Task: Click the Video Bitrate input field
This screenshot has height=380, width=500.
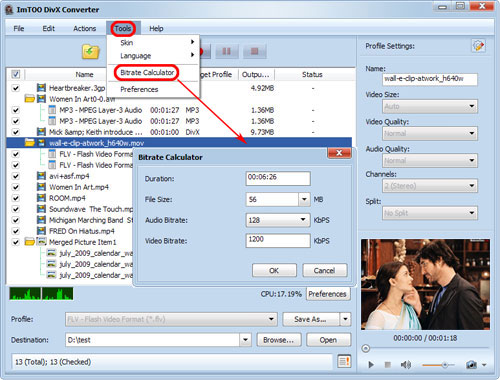Action: [x=278, y=241]
